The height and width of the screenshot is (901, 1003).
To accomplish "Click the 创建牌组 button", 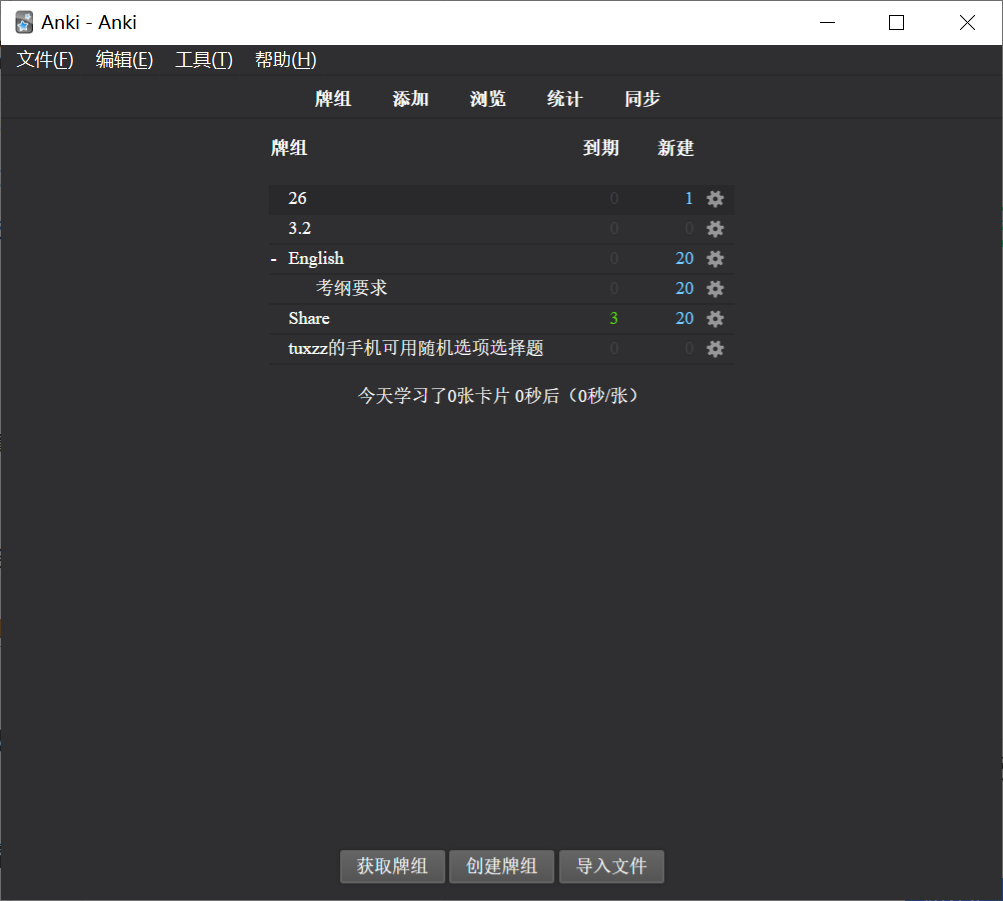I will click(502, 866).
